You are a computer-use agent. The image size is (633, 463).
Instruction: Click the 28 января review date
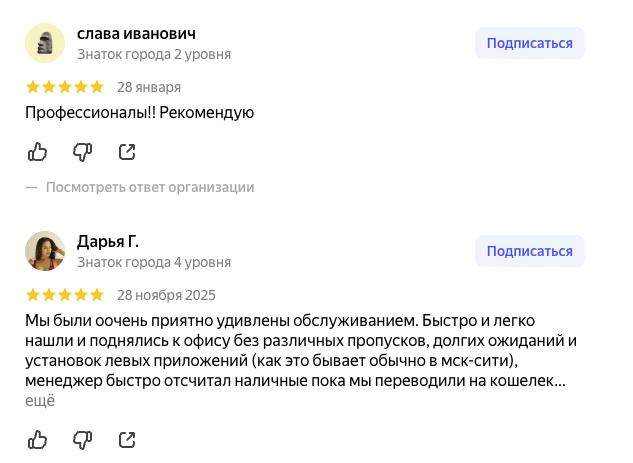point(149,86)
